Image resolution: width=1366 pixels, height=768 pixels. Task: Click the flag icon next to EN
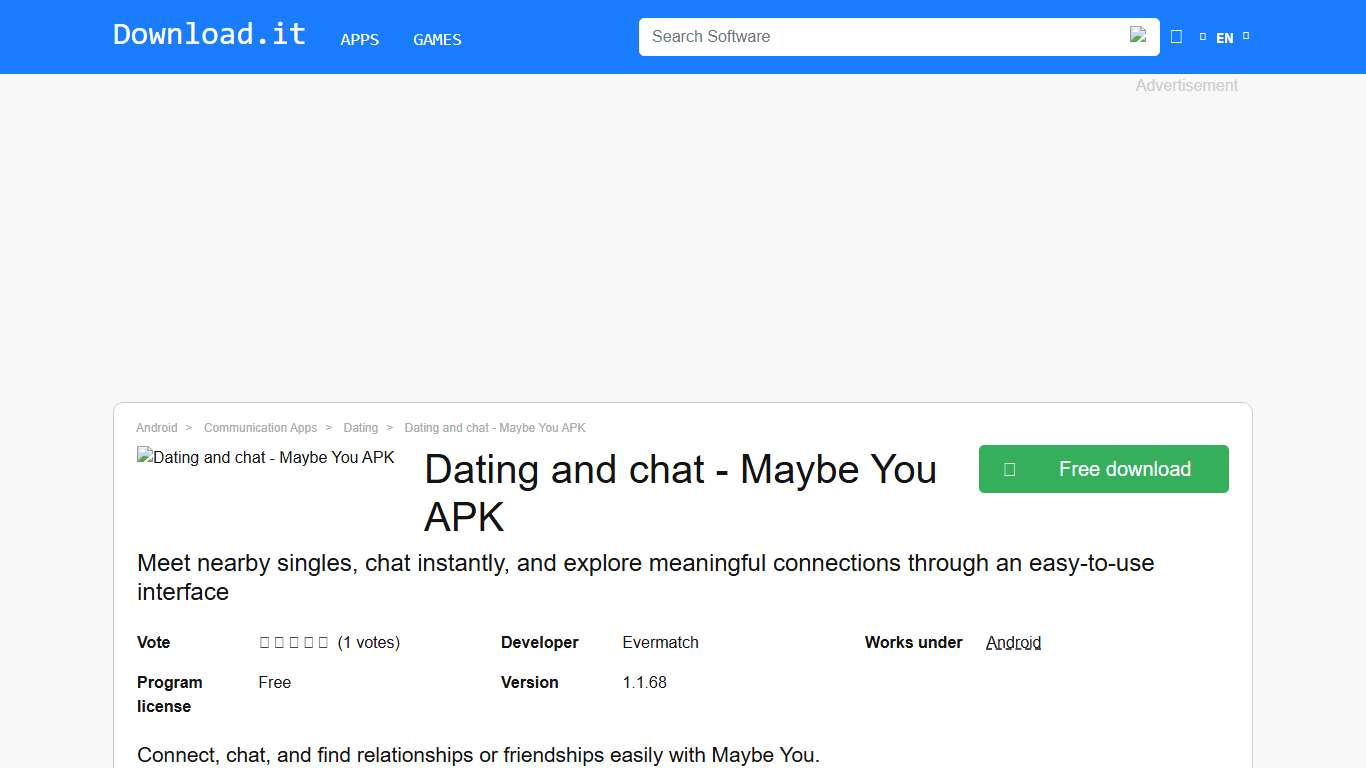1204,35
